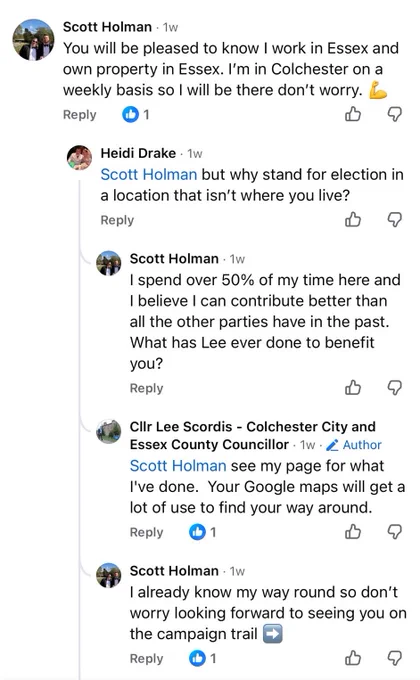Dislike Scott Holman's top comment about Essex
The width and height of the screenshot is (420, 680).
click(x=394, y=114)
